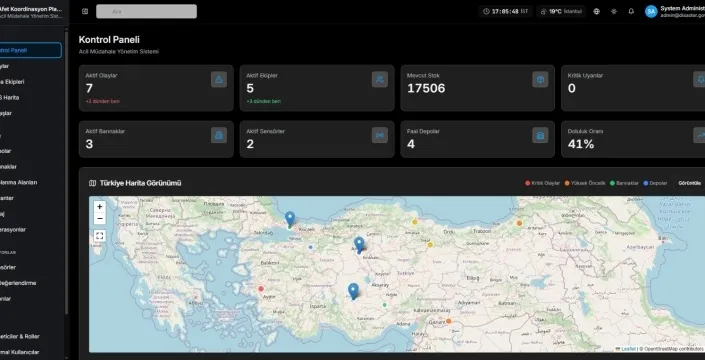This screenshot has height=360, width=705.
Task: Click the blue pin marker near İstanbul
Action: pyautogui.click(x=290, y=219)
